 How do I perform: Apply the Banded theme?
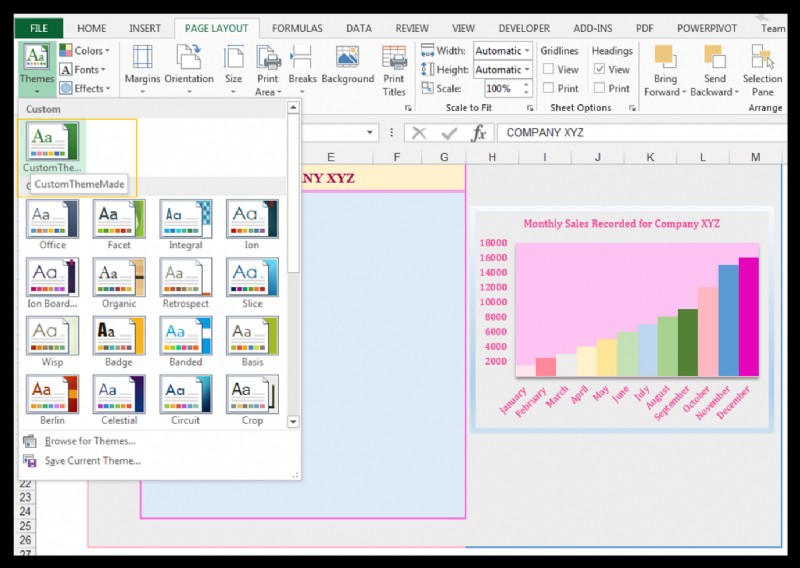(x=186, y=342)
